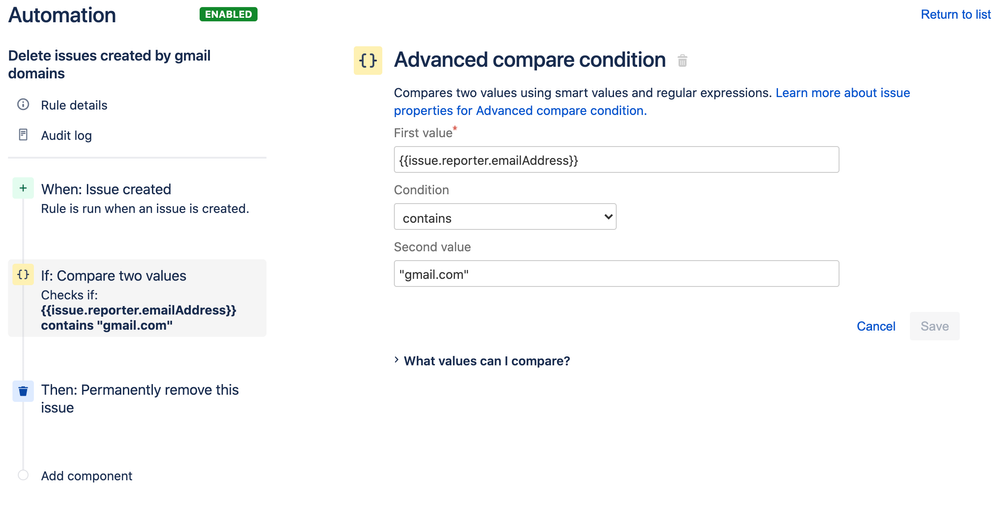The height and width of the screenshot is (515, 999).
Task: Click the green plus trigger icon
Action: (23, 189)
